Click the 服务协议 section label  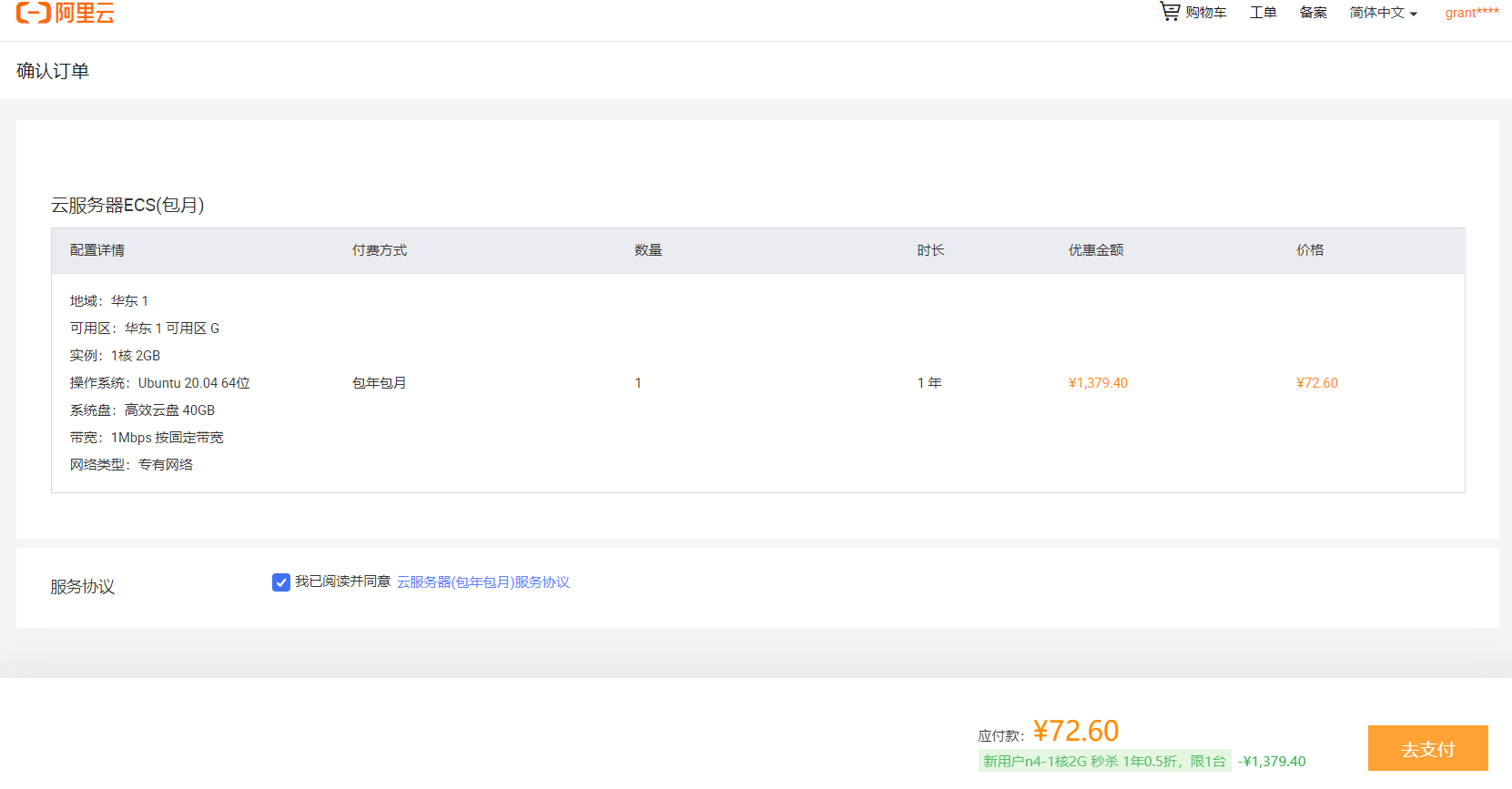point(83,587)
